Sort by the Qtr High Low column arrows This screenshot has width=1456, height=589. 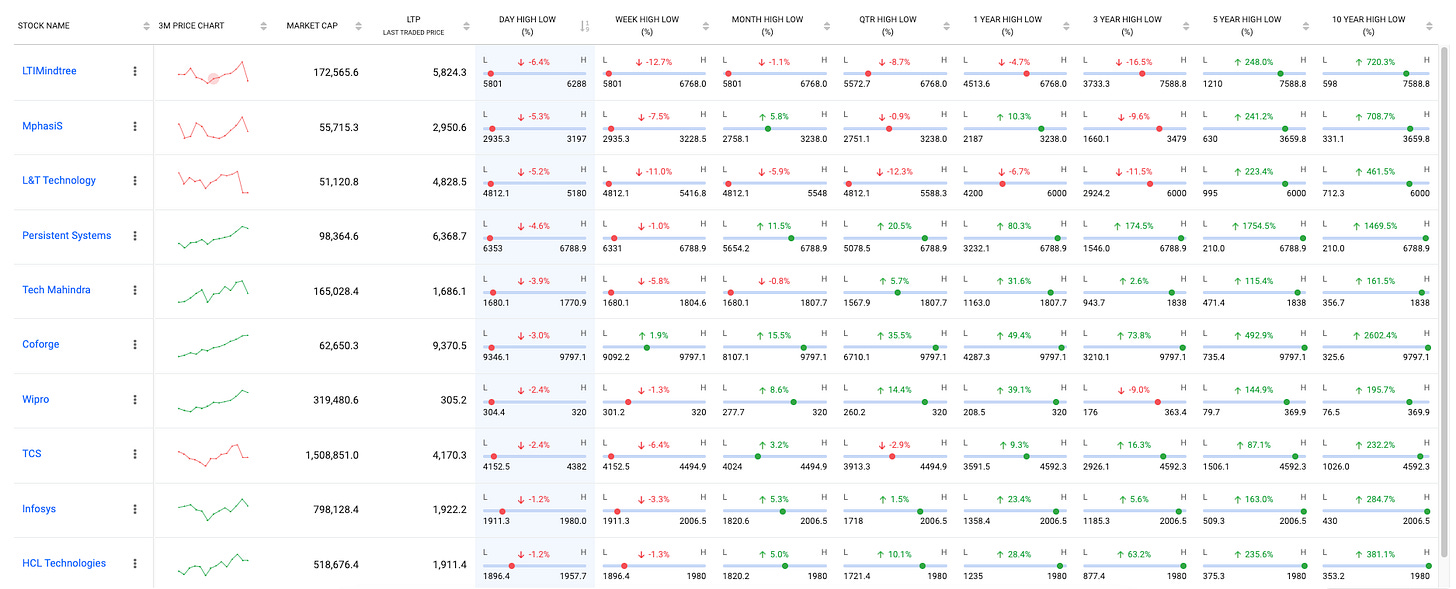[x=946, y=26]
